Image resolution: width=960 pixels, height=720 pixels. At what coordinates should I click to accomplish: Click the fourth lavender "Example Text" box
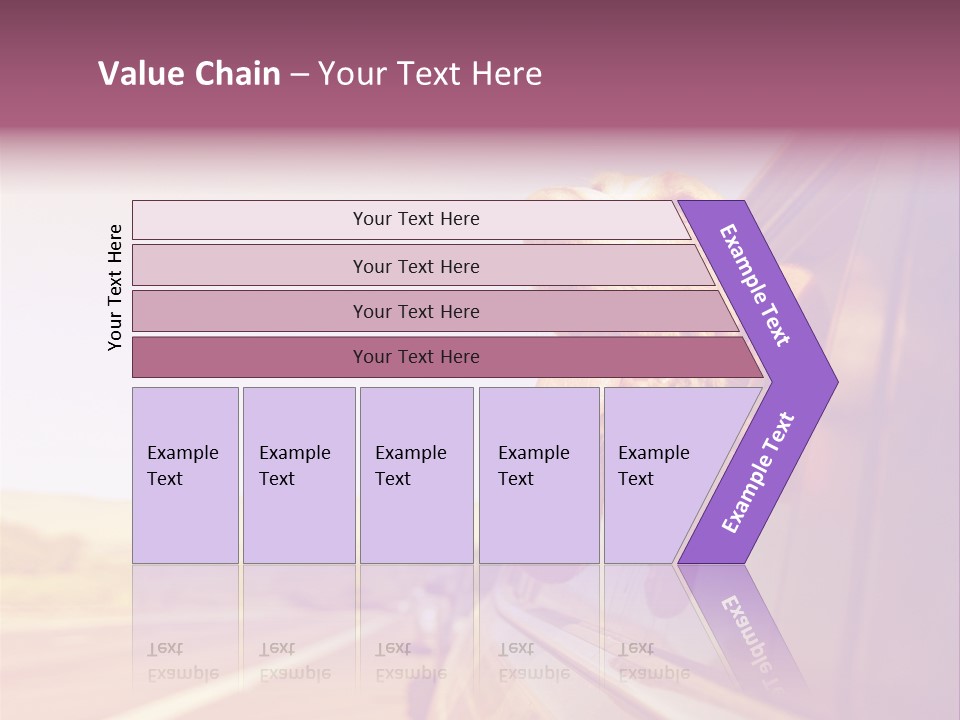539,475
